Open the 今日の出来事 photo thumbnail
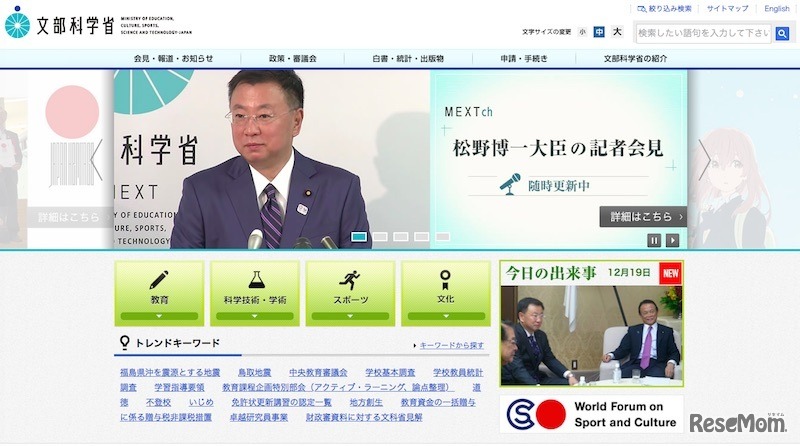The image size is (800, 446). [591, 335]
